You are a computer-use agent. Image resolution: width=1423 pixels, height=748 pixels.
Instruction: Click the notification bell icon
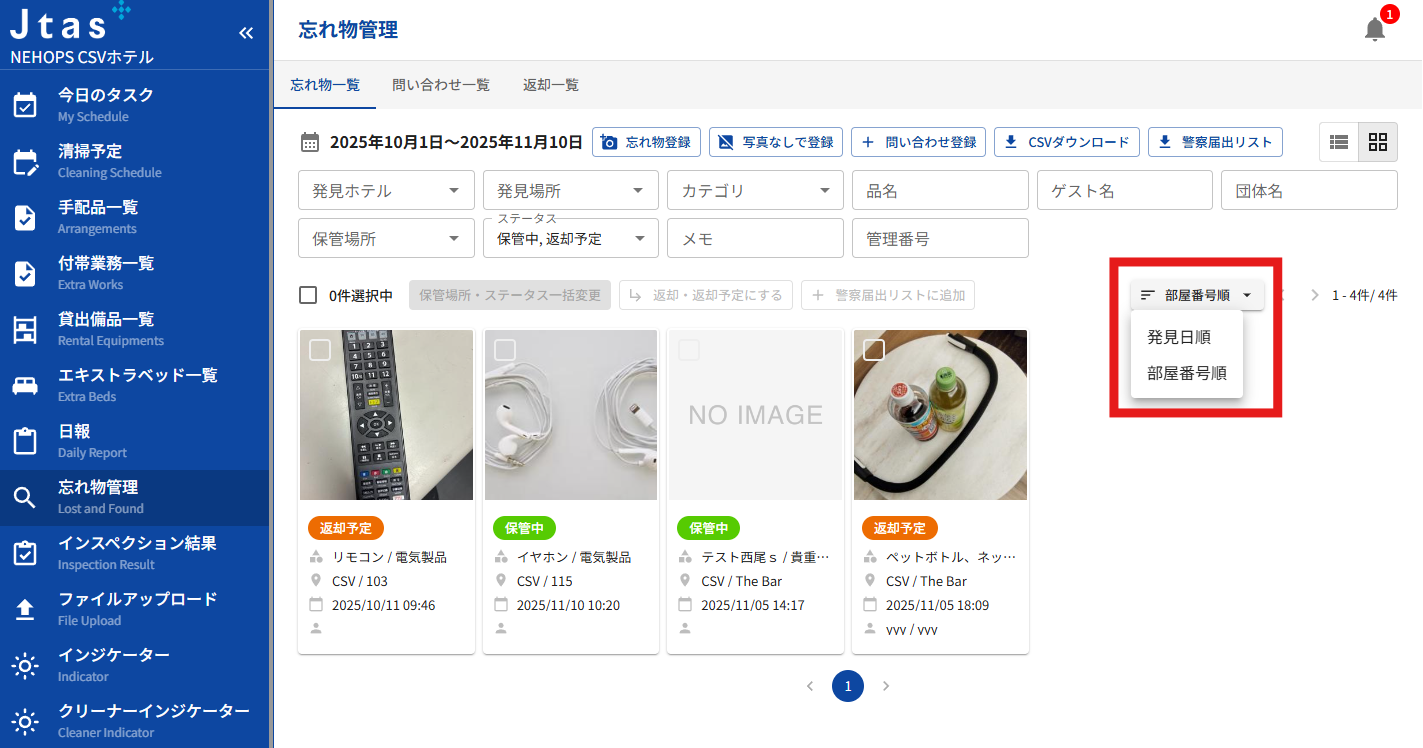(1375, 30)
